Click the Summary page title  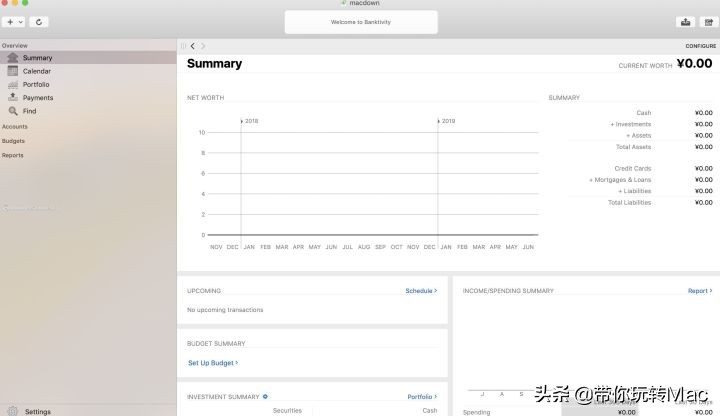[214, 63]
